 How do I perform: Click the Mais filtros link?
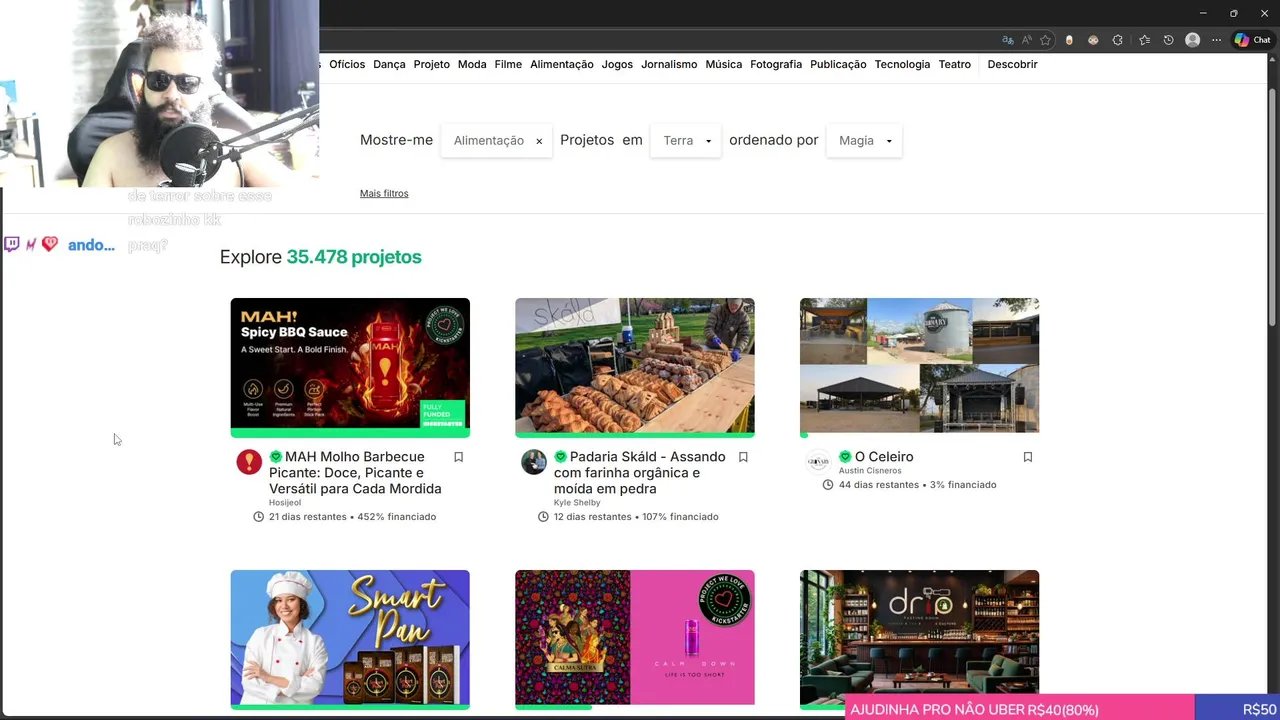tap(384, 193)
